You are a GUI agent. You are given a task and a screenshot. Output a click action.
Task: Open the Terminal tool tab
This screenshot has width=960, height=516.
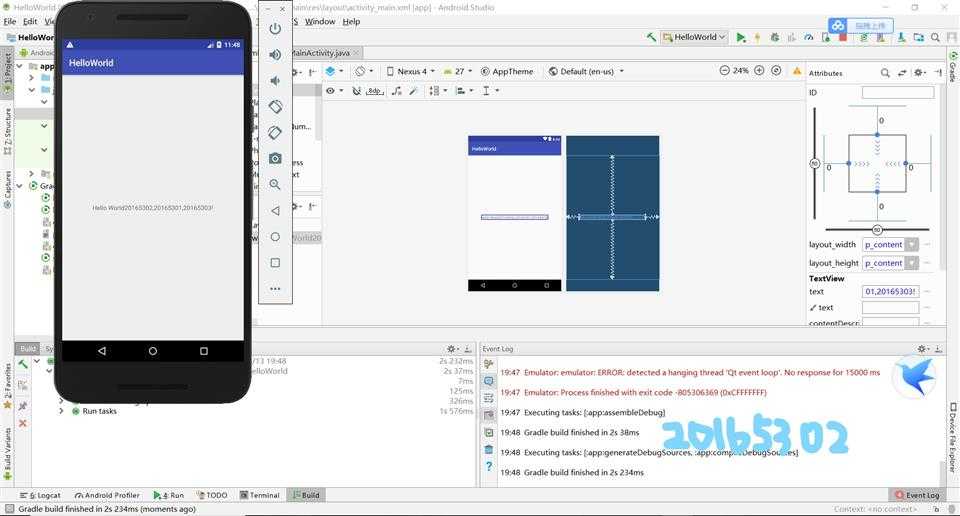click(x=260, y=495)
